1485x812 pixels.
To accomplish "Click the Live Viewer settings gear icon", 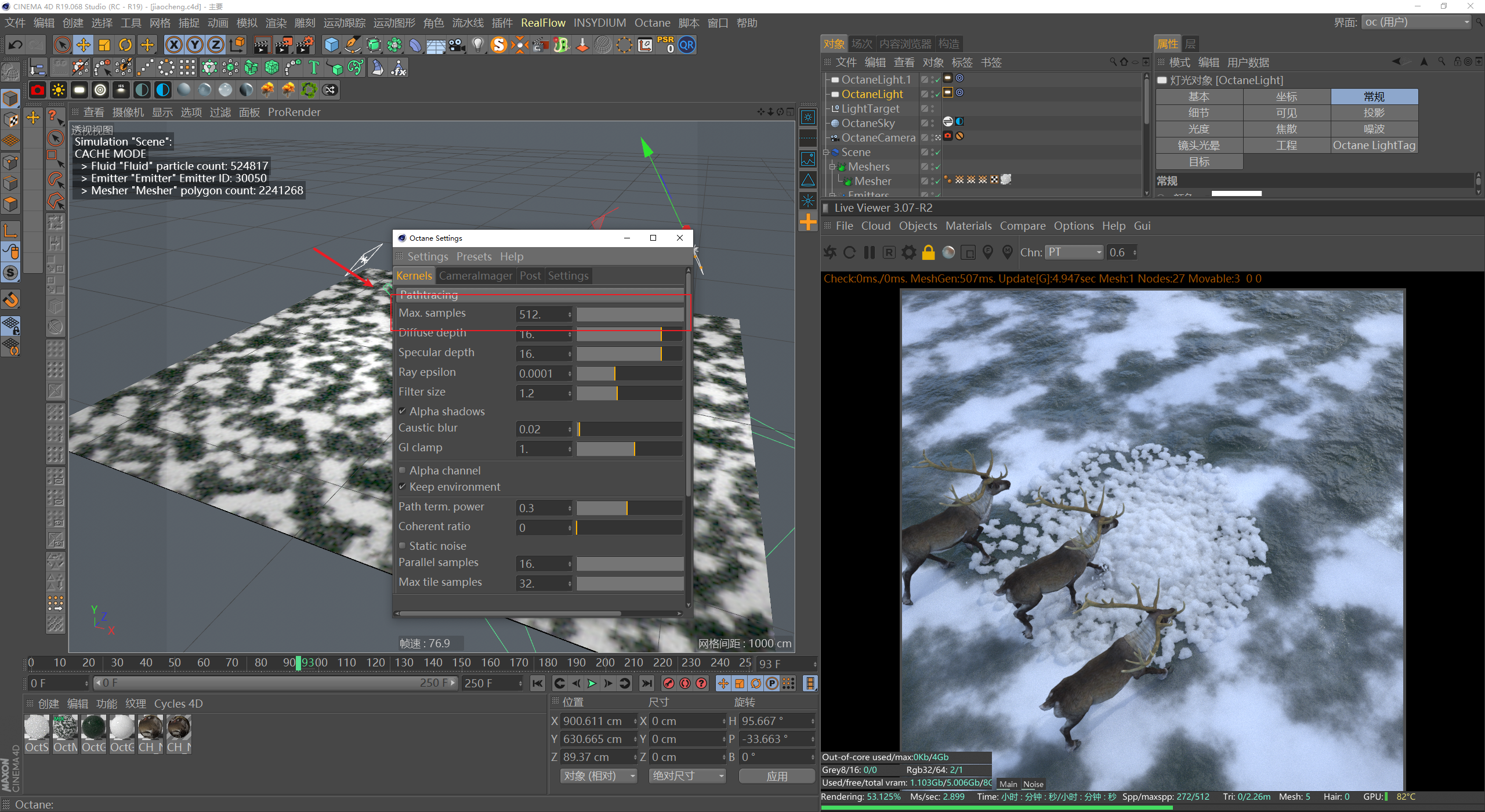I will coord(908,252).
